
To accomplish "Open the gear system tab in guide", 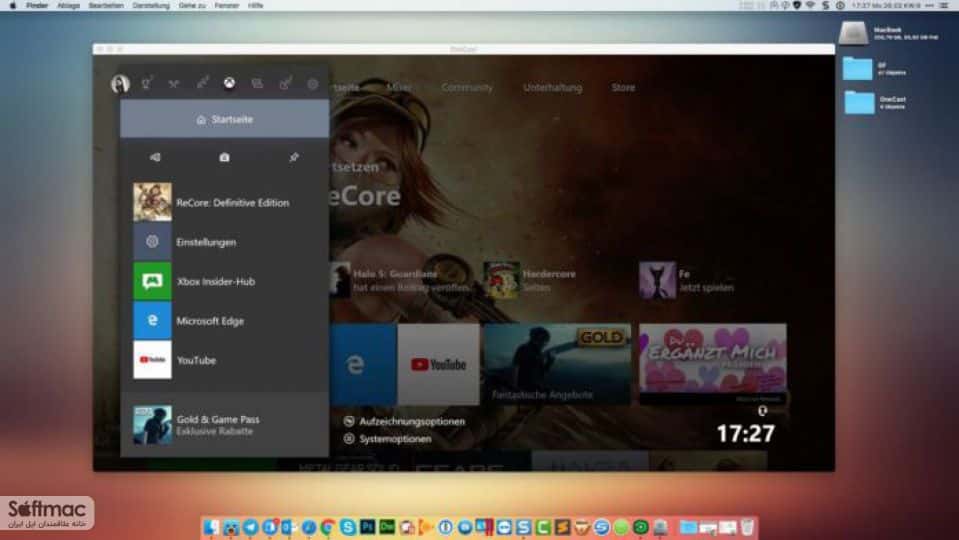I will click(x=313, y=84).
